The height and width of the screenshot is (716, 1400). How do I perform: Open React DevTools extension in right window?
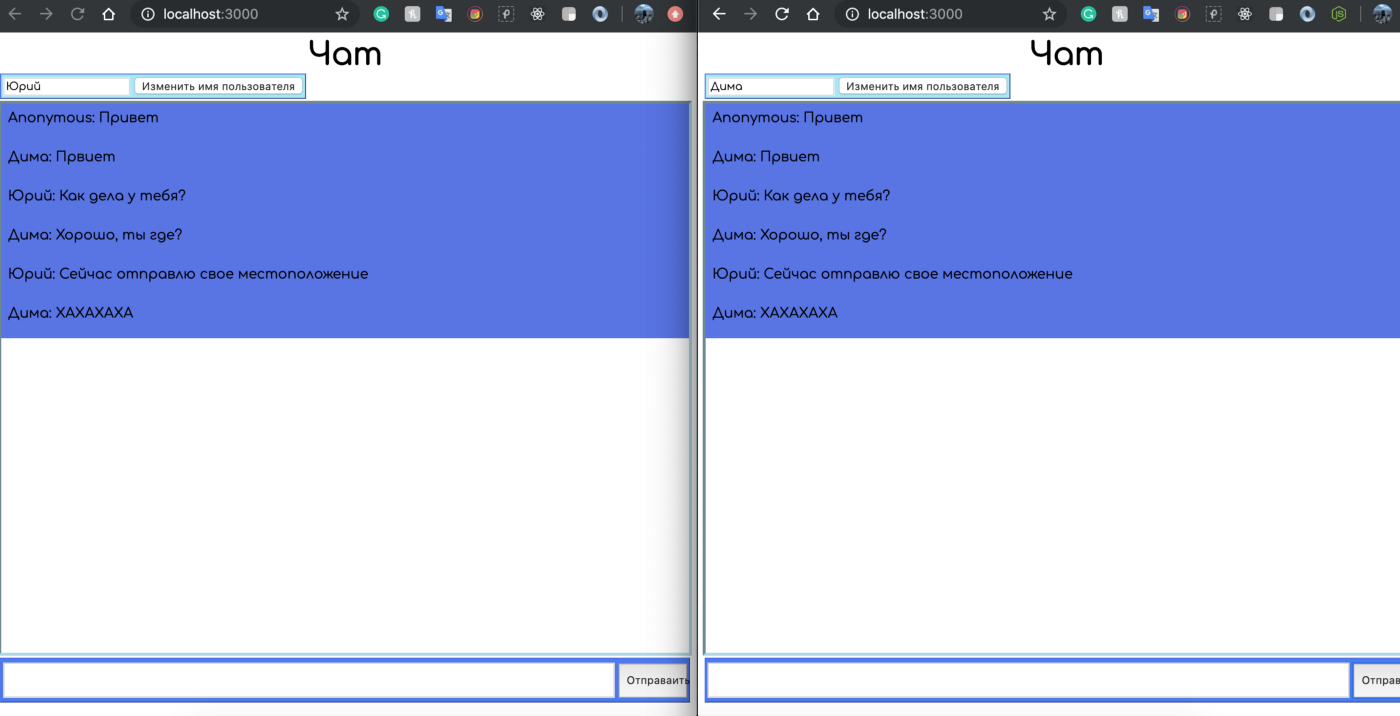[x=1244, y=14]
